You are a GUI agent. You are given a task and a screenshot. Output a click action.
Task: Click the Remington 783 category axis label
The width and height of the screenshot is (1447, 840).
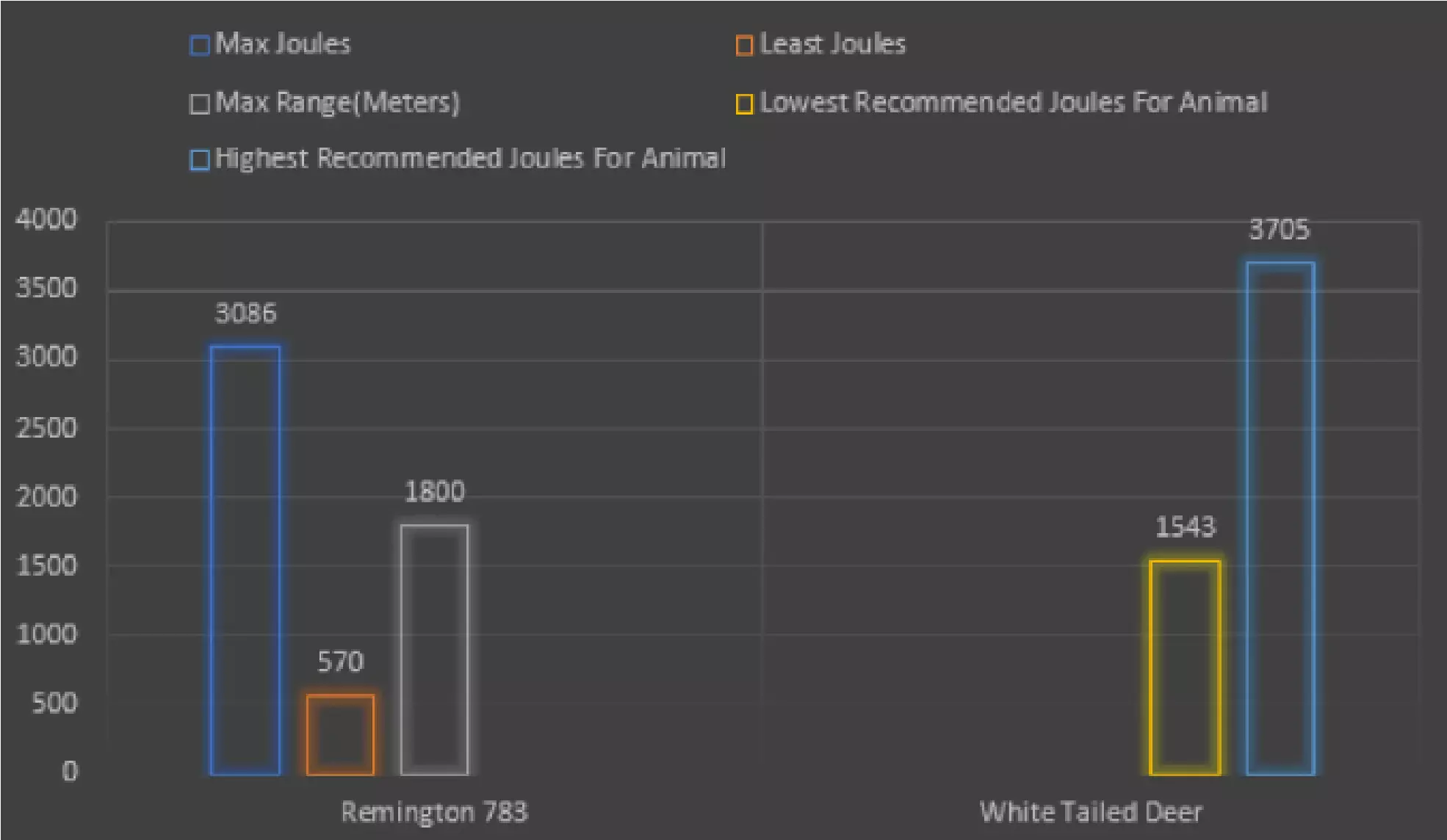click(x=434, y=812)
